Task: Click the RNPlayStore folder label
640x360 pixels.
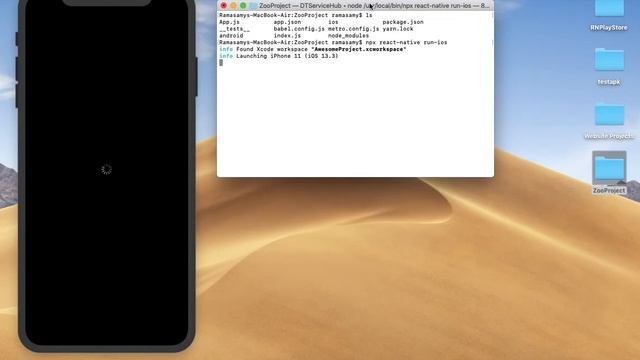Action: pyautogui.click(x=609, y=28)
